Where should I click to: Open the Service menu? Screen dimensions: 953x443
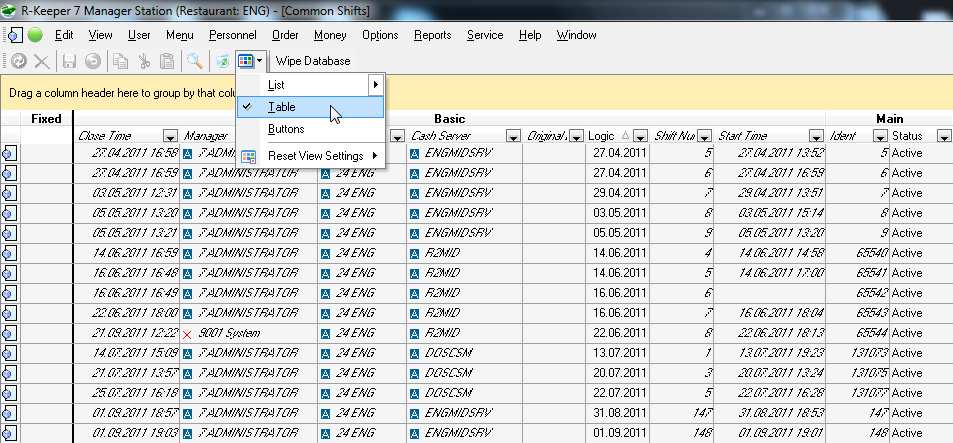pos(485,35)
